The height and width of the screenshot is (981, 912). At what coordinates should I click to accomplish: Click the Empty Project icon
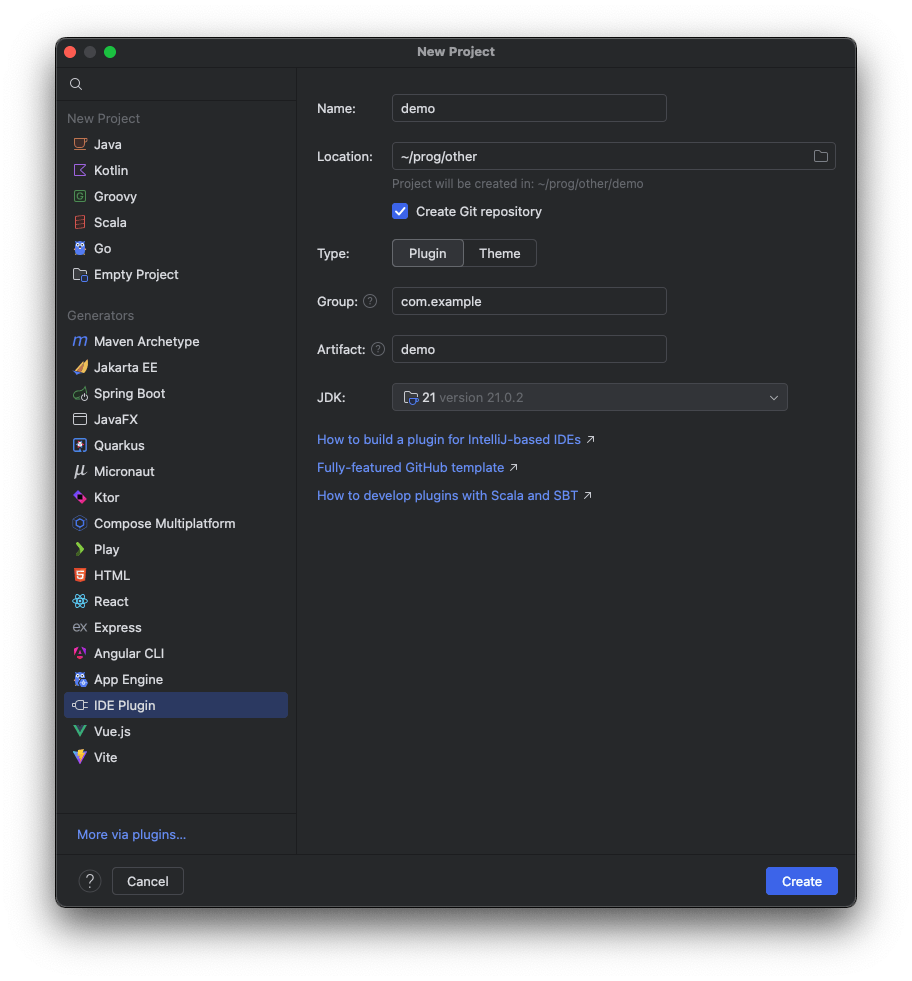80,275
